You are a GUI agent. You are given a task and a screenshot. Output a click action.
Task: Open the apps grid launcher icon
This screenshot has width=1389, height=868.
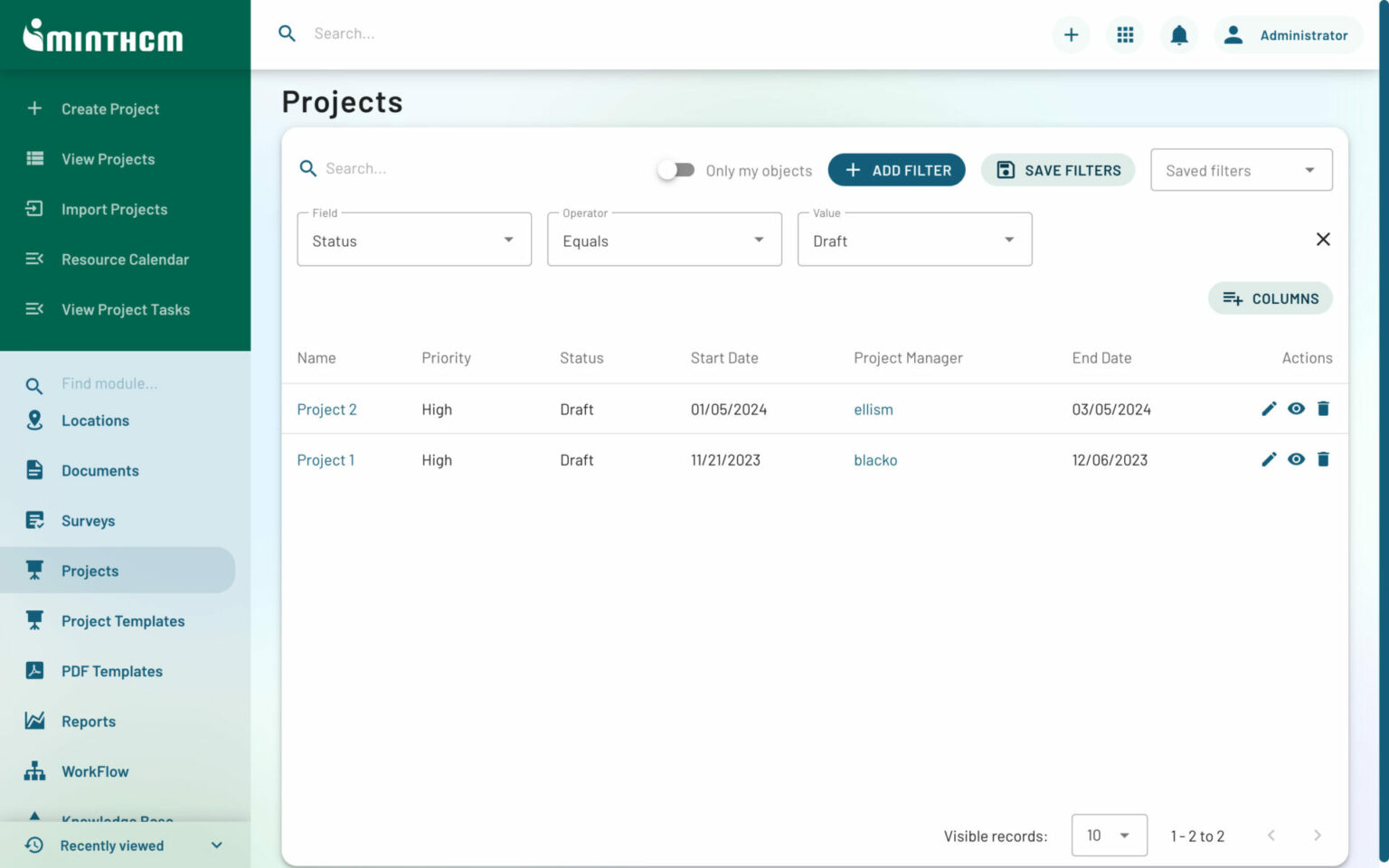[1124, 34]
